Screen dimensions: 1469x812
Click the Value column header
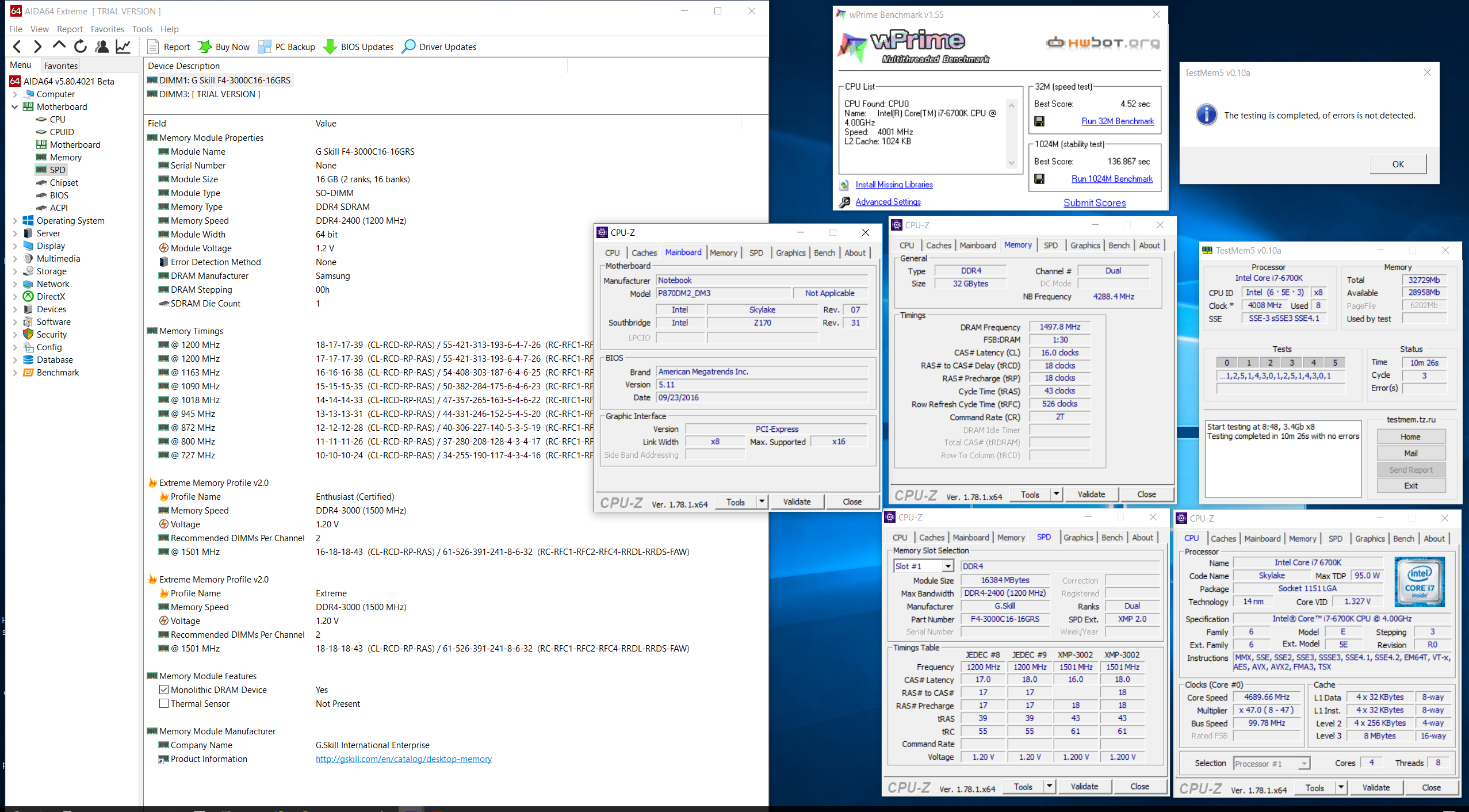[x=526, y=124]
